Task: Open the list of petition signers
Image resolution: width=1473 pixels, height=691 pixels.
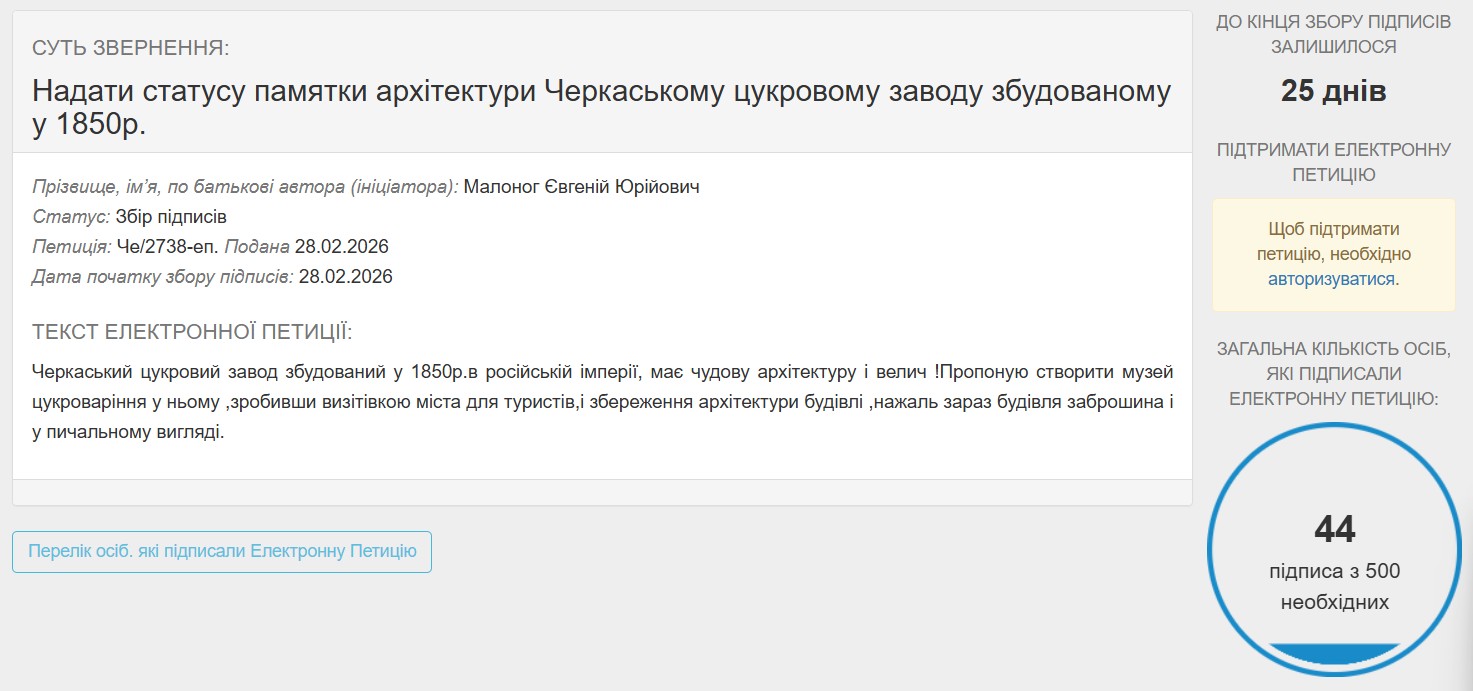Action: point(222,551)
